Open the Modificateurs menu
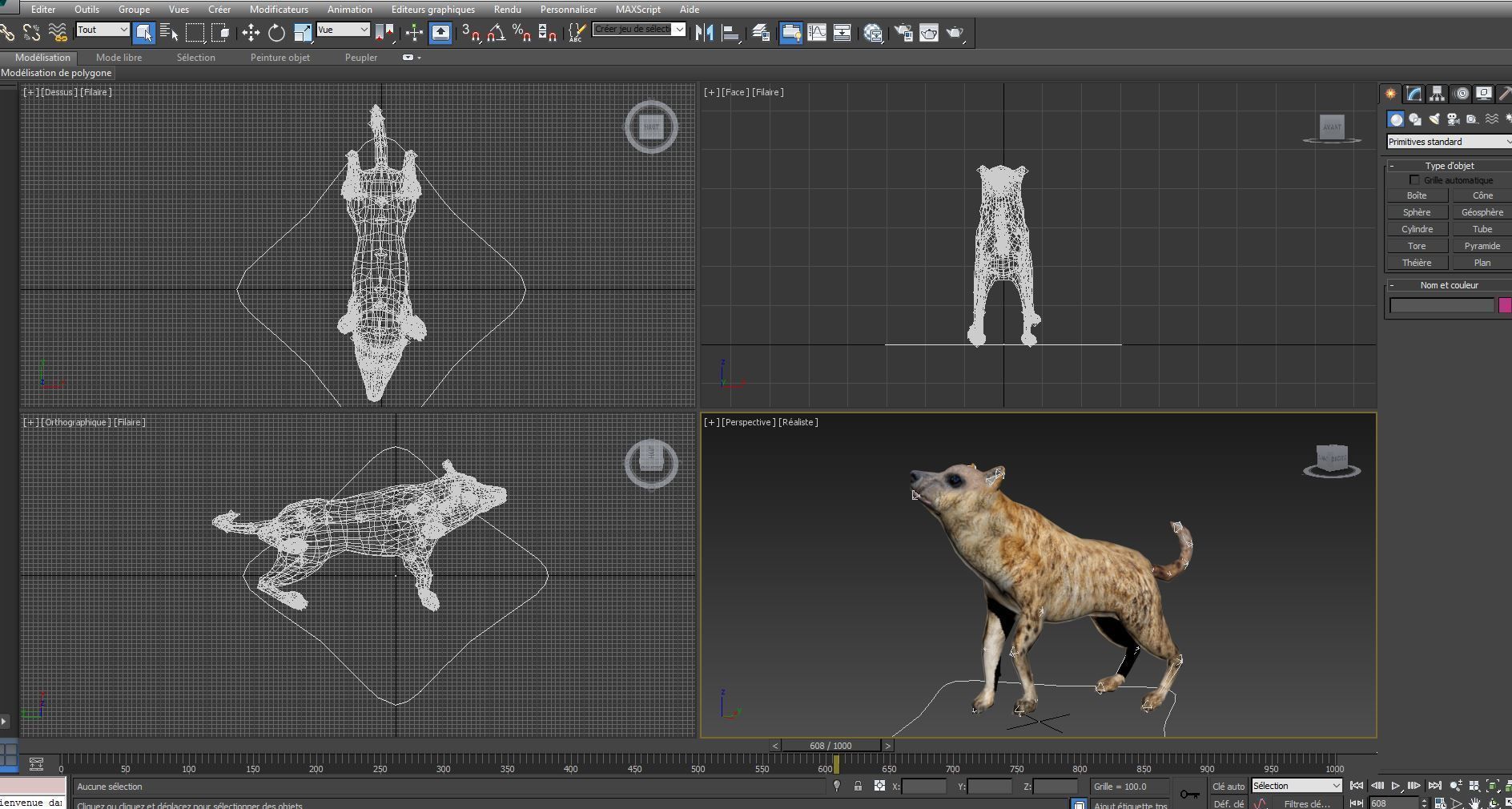 [x=279, y=10]
